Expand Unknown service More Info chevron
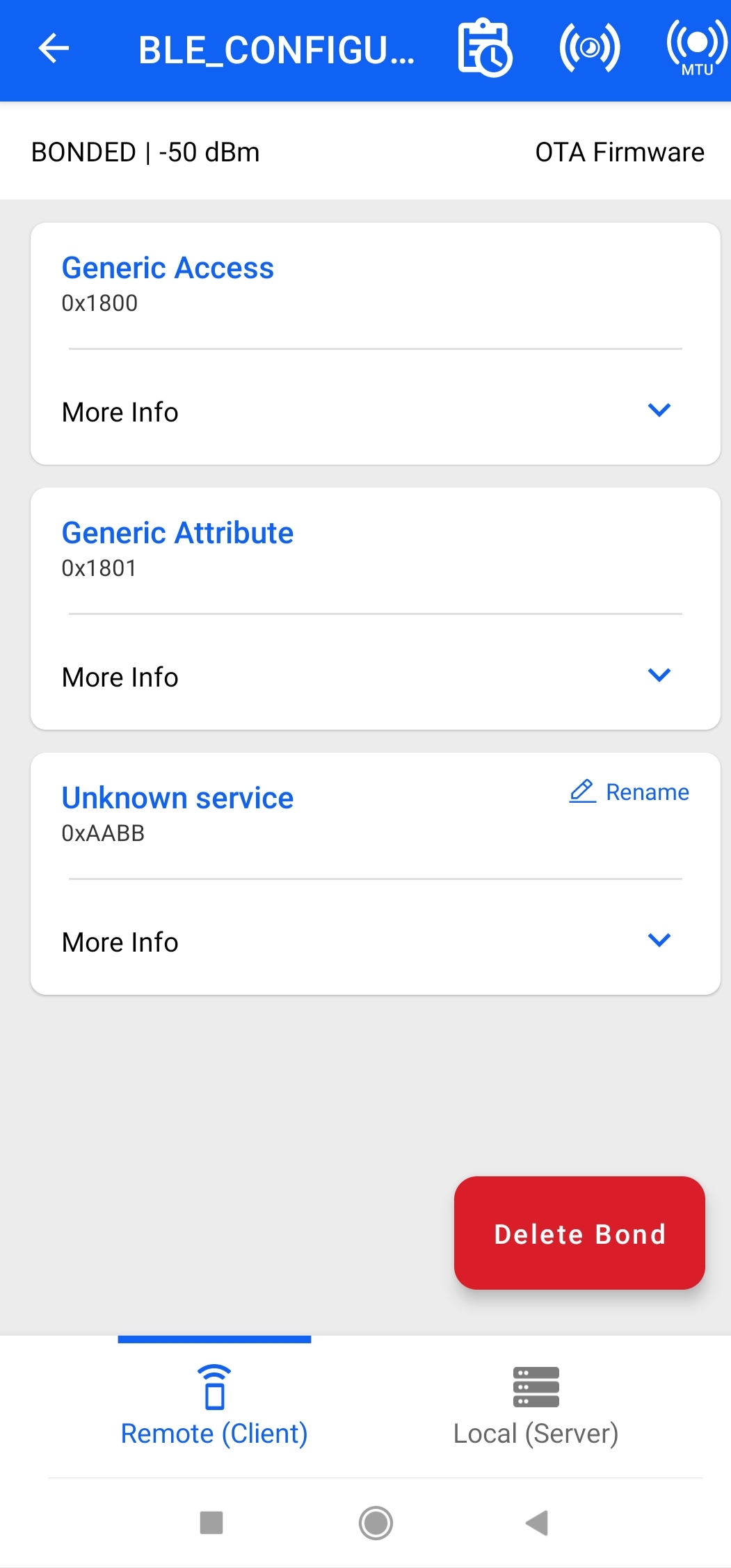 (x=659, y=941)
